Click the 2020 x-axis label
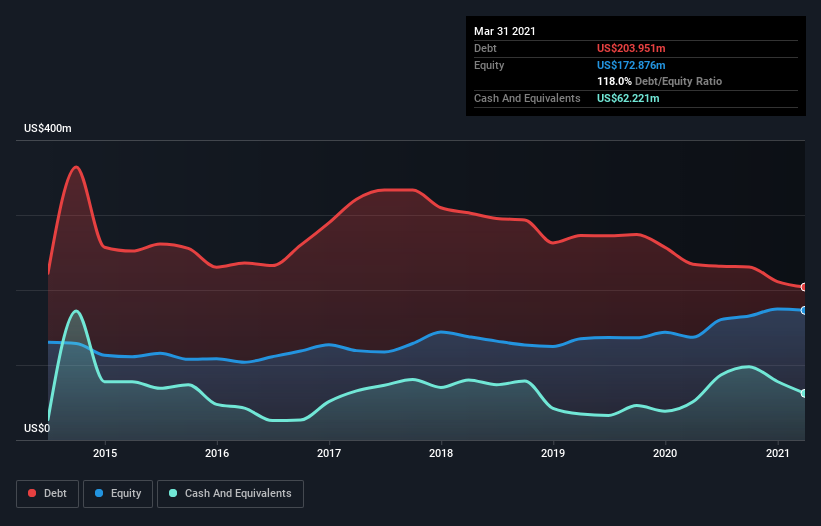 [x=665, y=453]
